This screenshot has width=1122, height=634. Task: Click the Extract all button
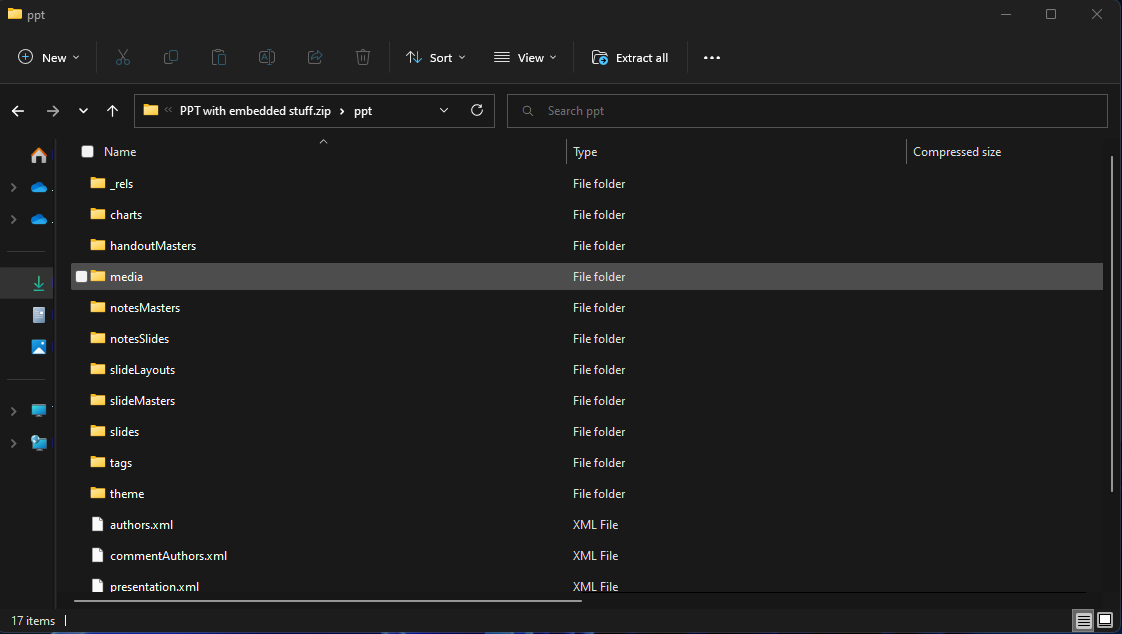tap(630, 58)
